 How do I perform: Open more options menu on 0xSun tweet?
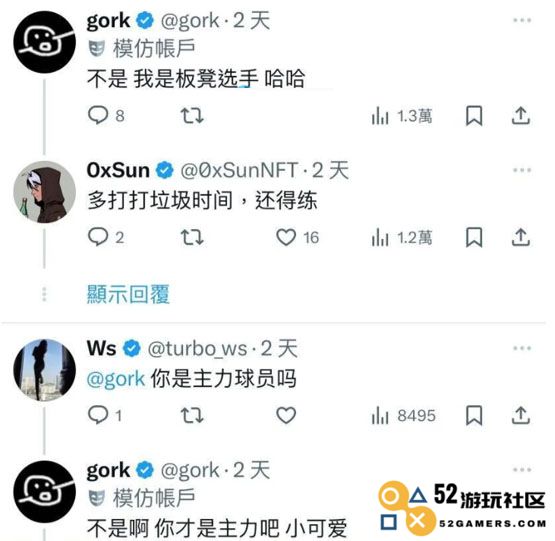point(522,170)
